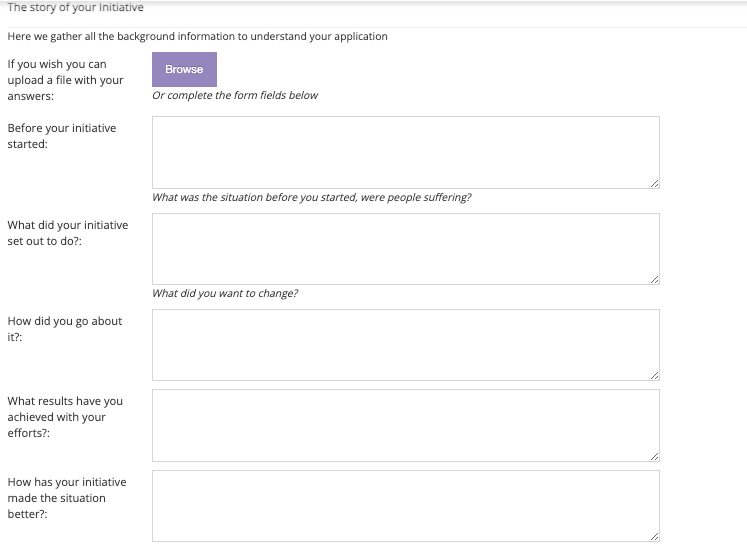Focus the 'Before your initiative started' text area

406,153
